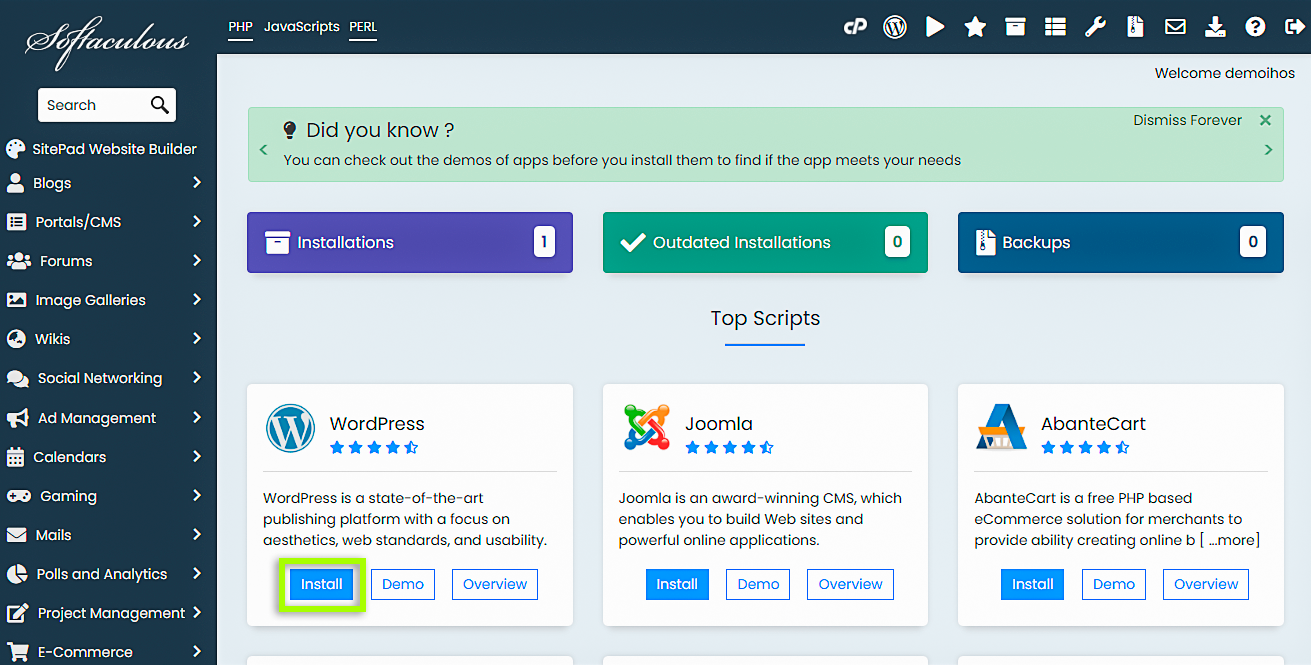The width and height of the screenshot is (1311, 665).
Task: Click the Joomla star rating
Action: 729,448
